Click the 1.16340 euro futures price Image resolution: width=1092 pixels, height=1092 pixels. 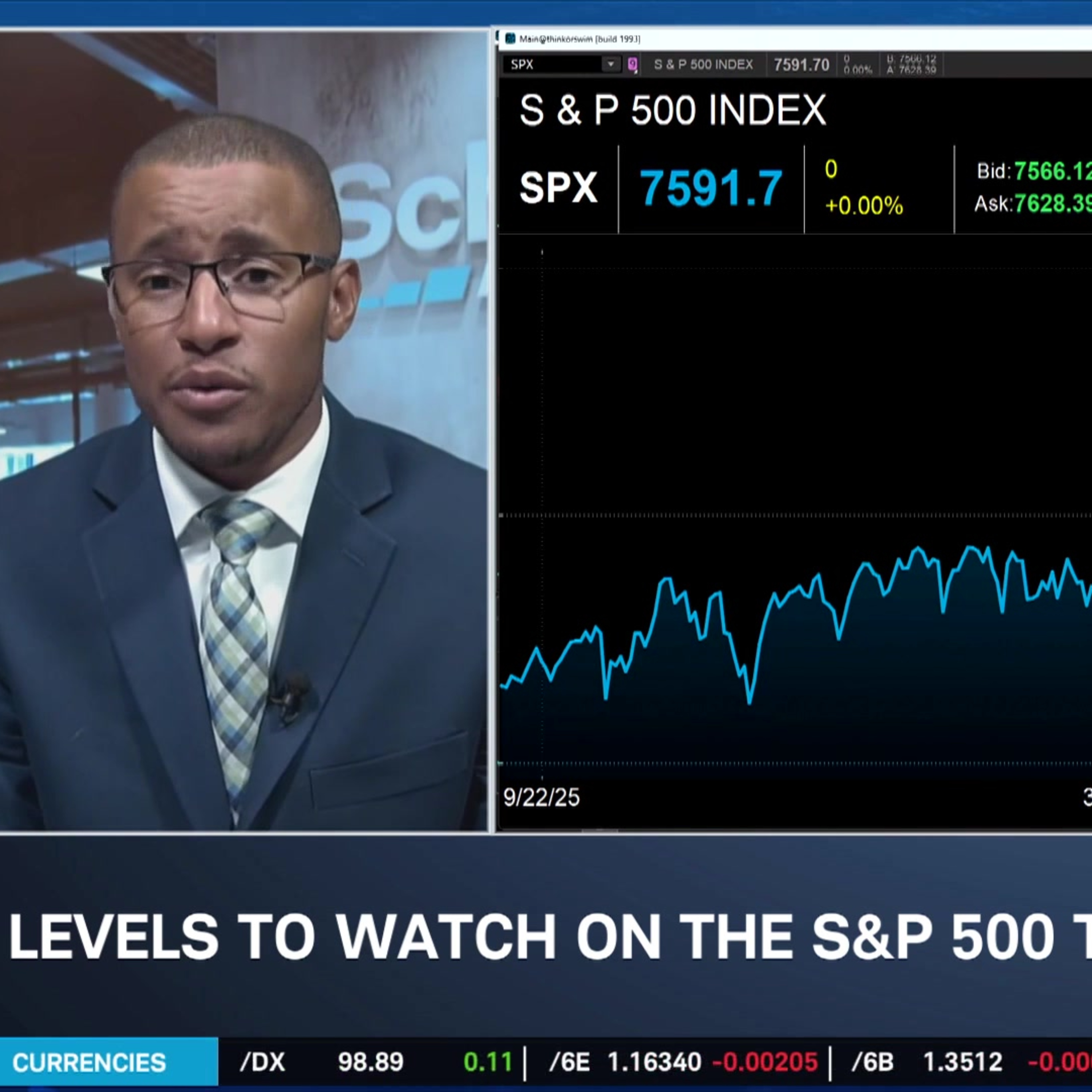tap(654, 1062)
